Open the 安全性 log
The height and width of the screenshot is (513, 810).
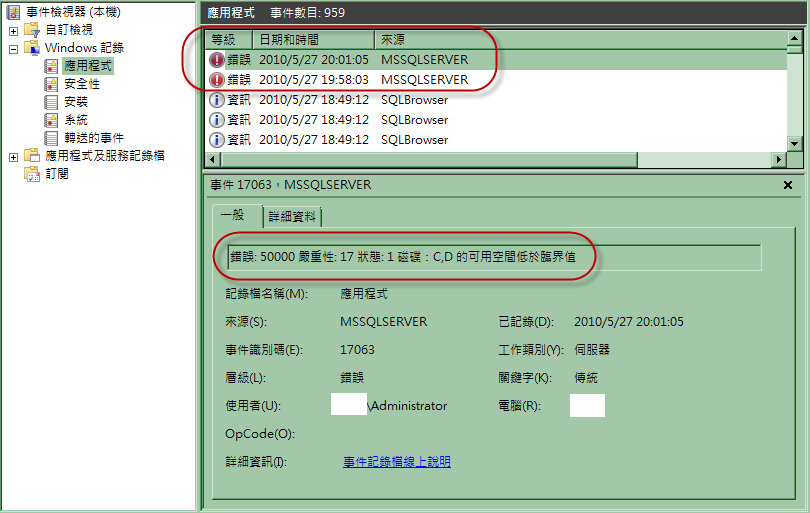coord(82,84)
